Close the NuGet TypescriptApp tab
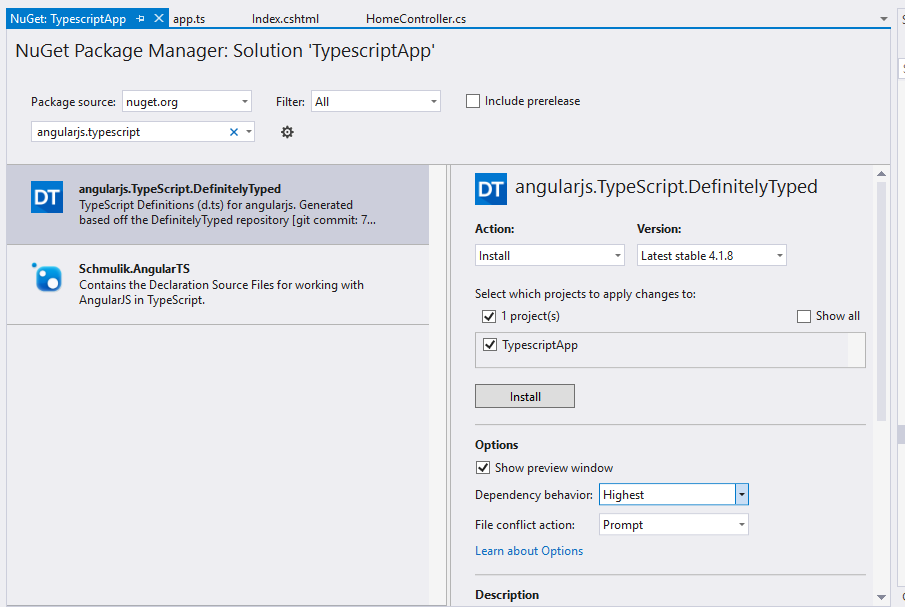Viewport: 905px width, 607px height. click(159, 19)
